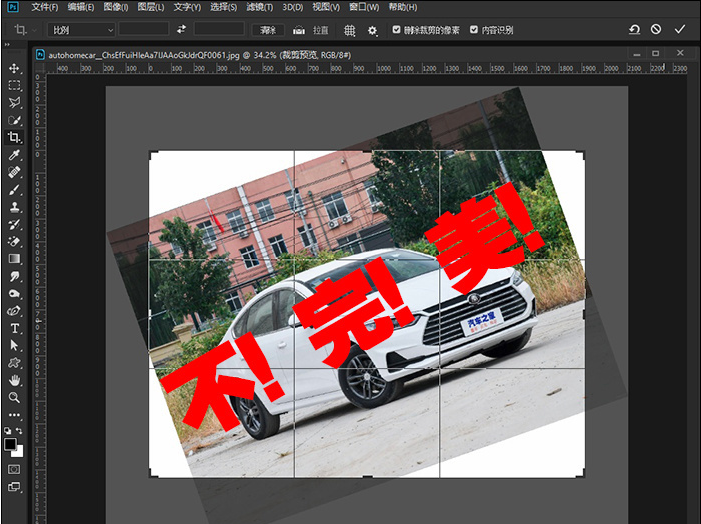
Task: Choose the Brush tool
Action: (x=14, y=189)
